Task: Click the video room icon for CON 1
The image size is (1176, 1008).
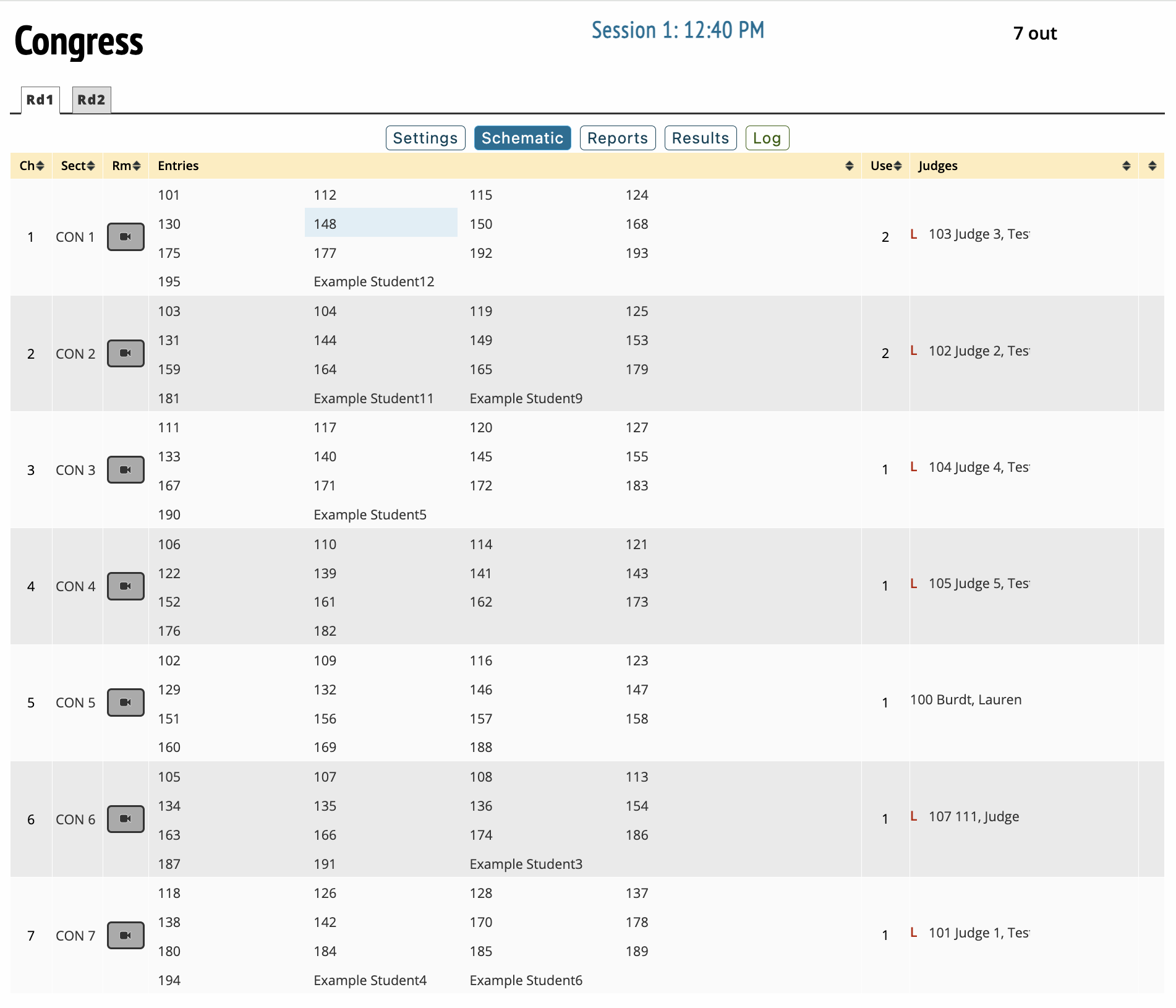Action: point(126,237)
